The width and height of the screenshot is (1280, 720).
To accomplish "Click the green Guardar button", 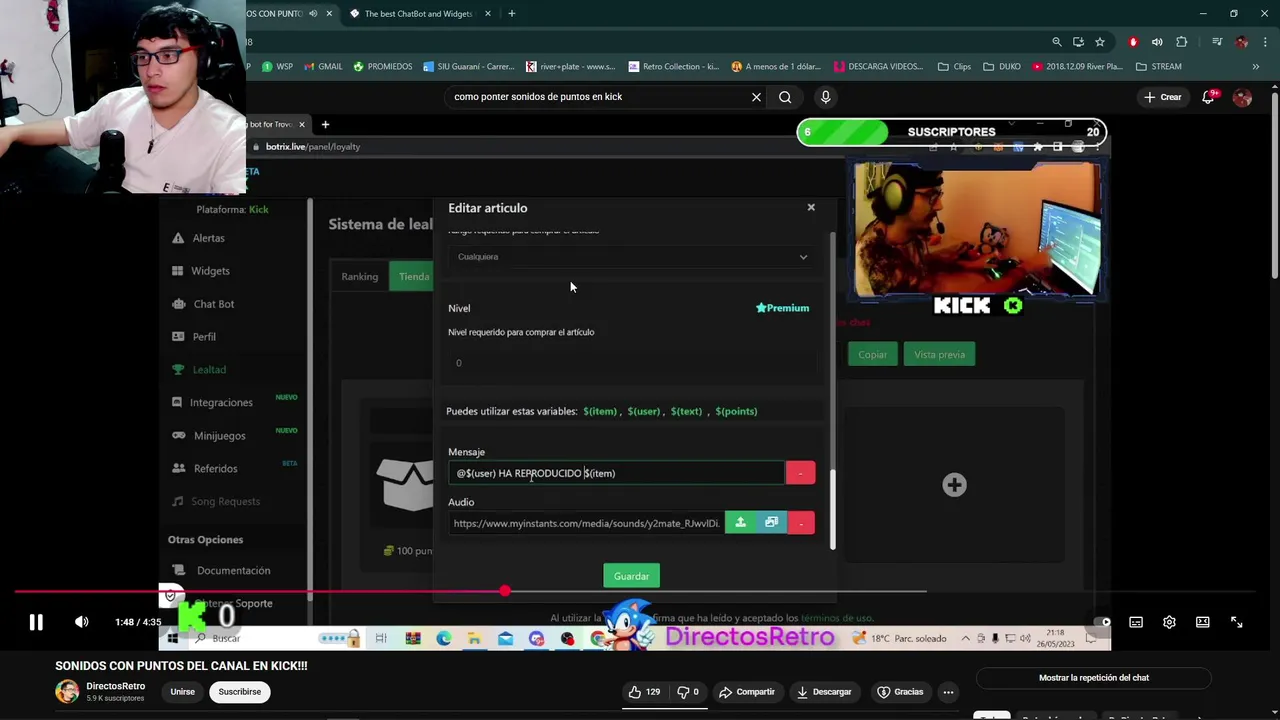I will pos(631,576).
